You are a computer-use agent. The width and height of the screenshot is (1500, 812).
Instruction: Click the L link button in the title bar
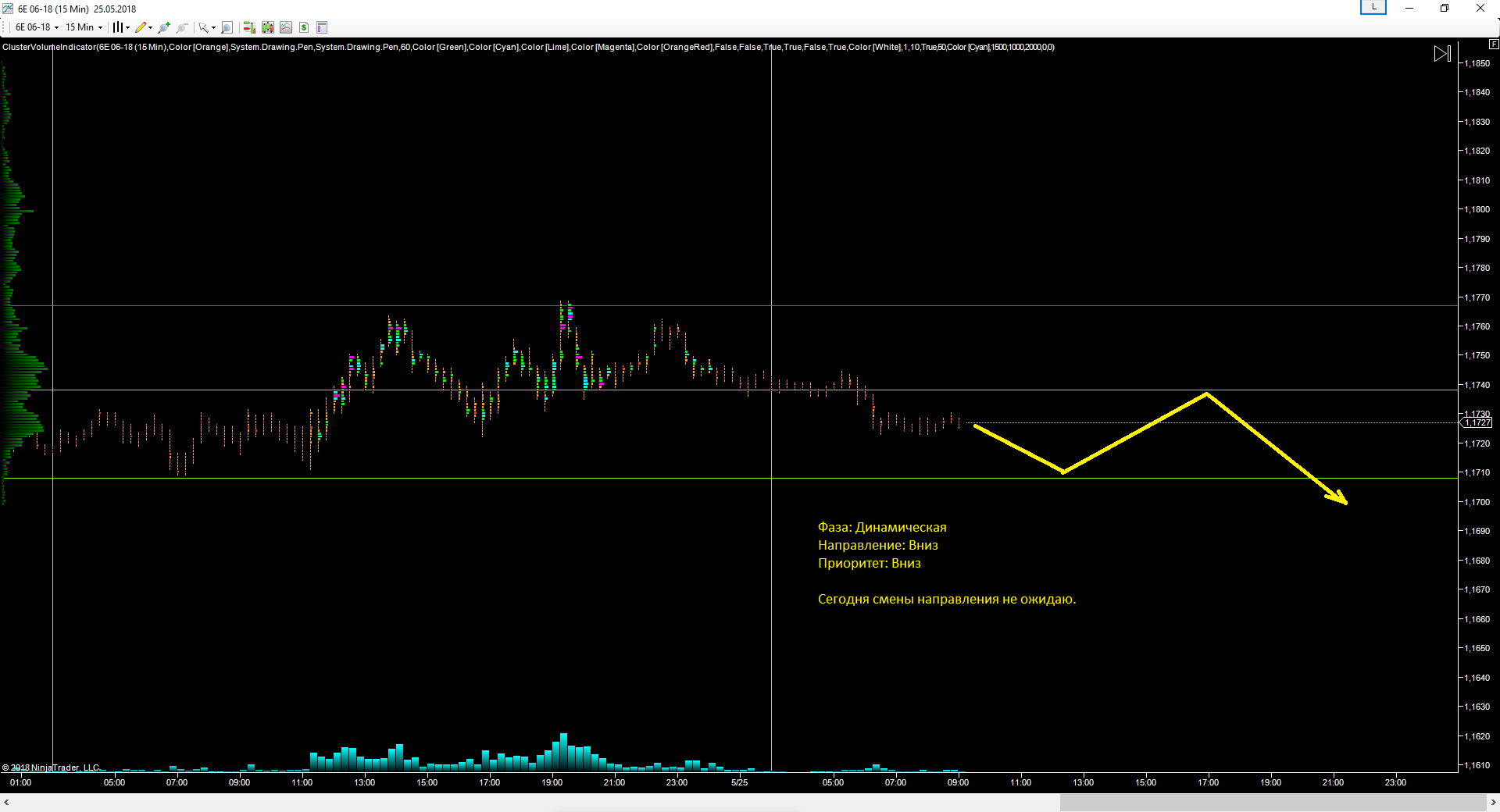pos(1373,7)
